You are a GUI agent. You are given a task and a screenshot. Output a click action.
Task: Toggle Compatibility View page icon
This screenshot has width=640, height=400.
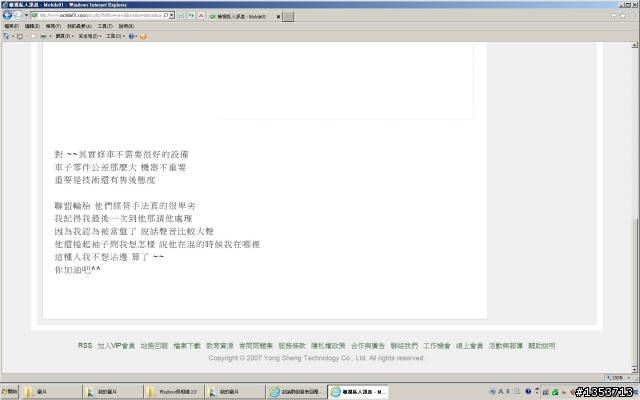(181, 16)
